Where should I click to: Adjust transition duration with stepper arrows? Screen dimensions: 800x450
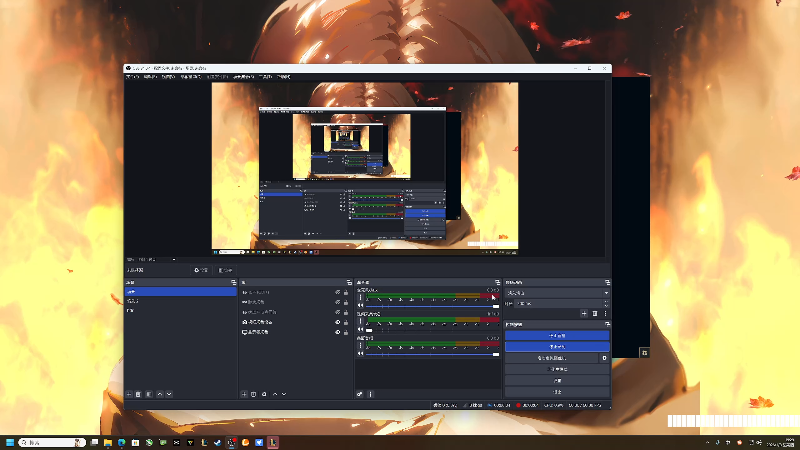606,304
